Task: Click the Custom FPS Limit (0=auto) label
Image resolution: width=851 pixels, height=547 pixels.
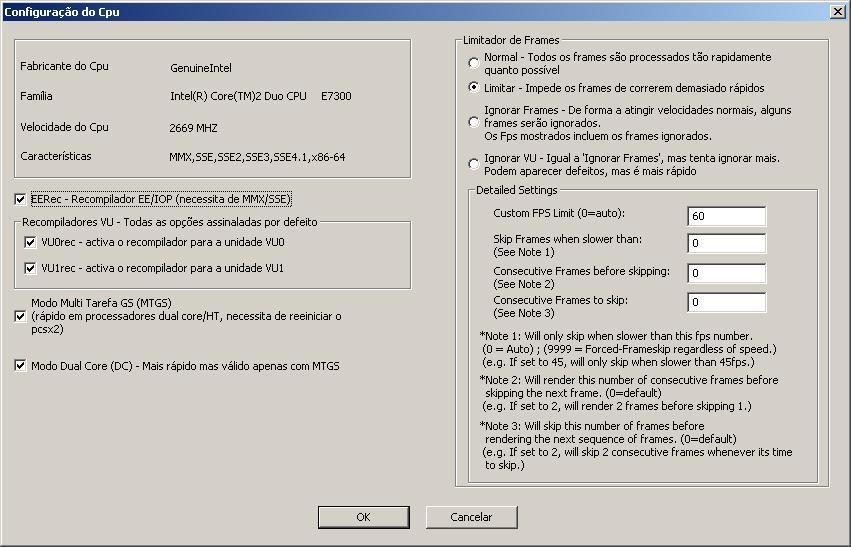Action: coord(559,213)
